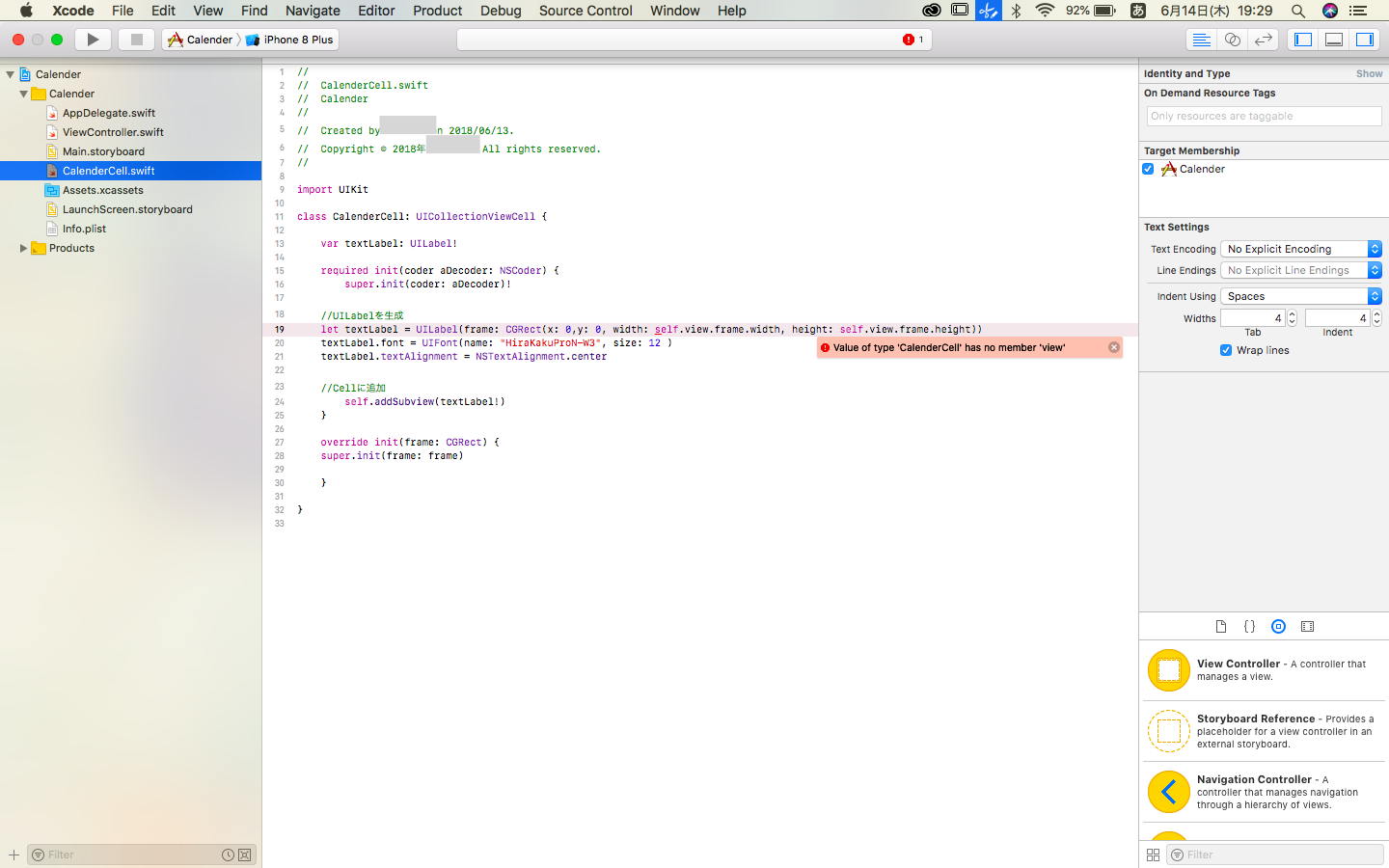Click Show next to Identity and Type

(x=1369, y=73)
